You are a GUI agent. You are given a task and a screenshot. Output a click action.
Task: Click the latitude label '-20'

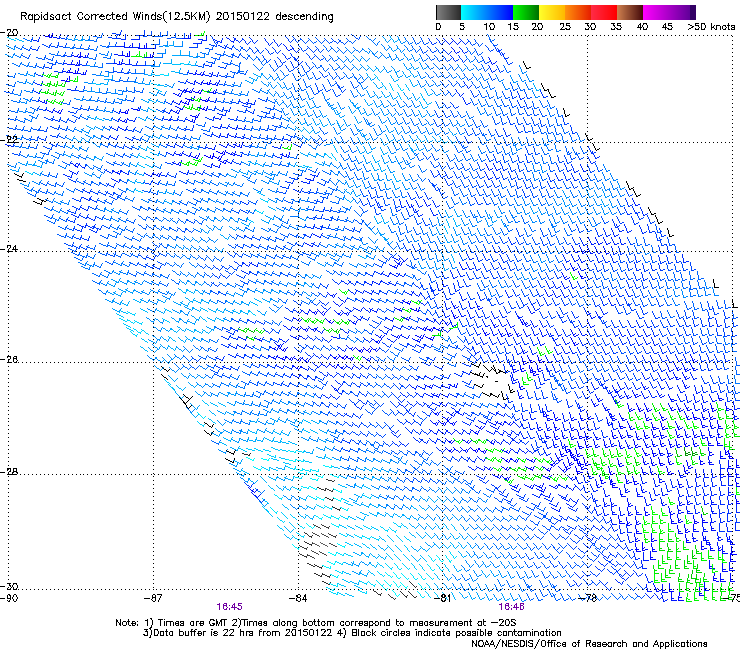pos(9,33)
